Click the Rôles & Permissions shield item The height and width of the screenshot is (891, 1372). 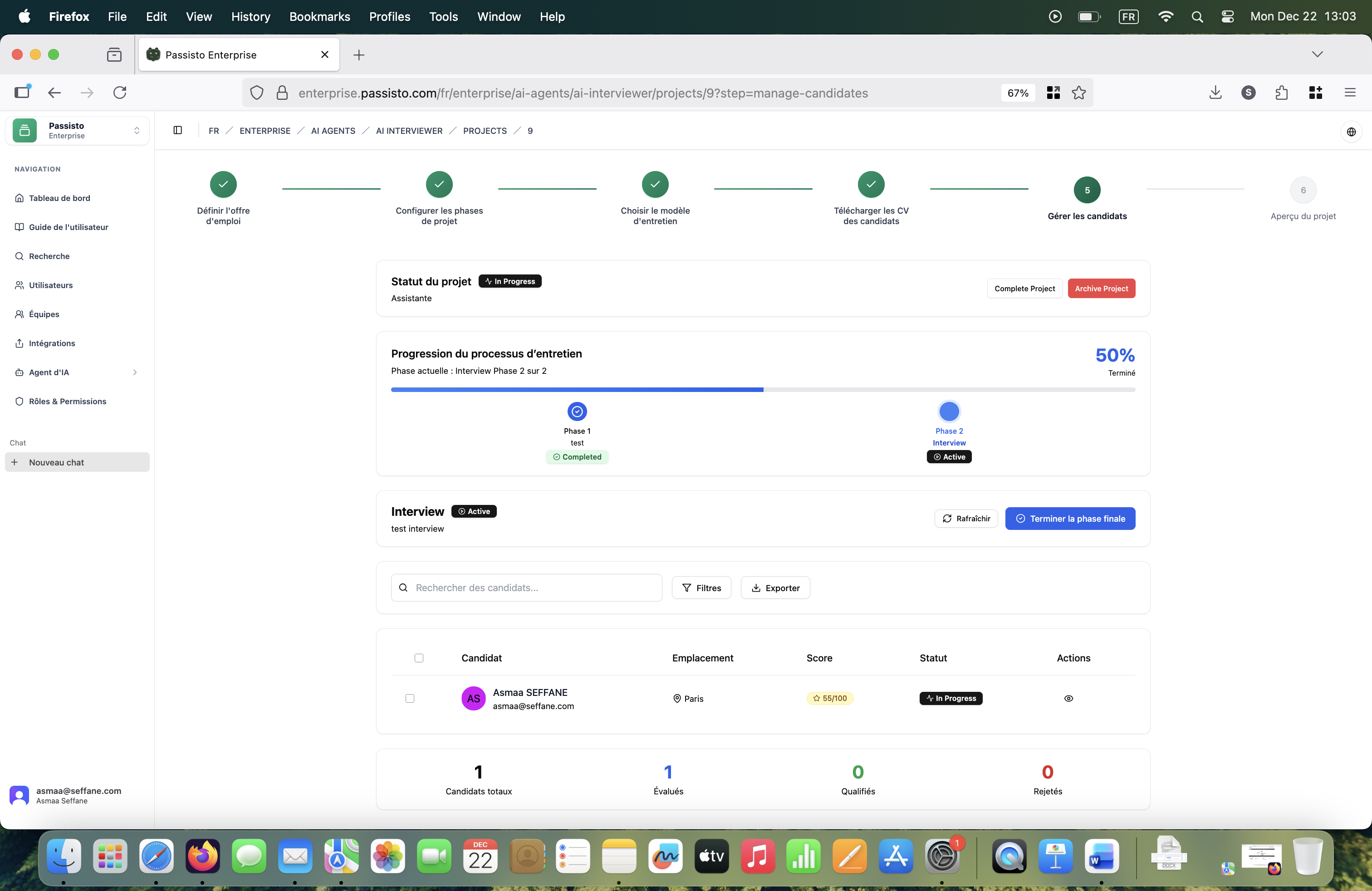coord(67,401)
